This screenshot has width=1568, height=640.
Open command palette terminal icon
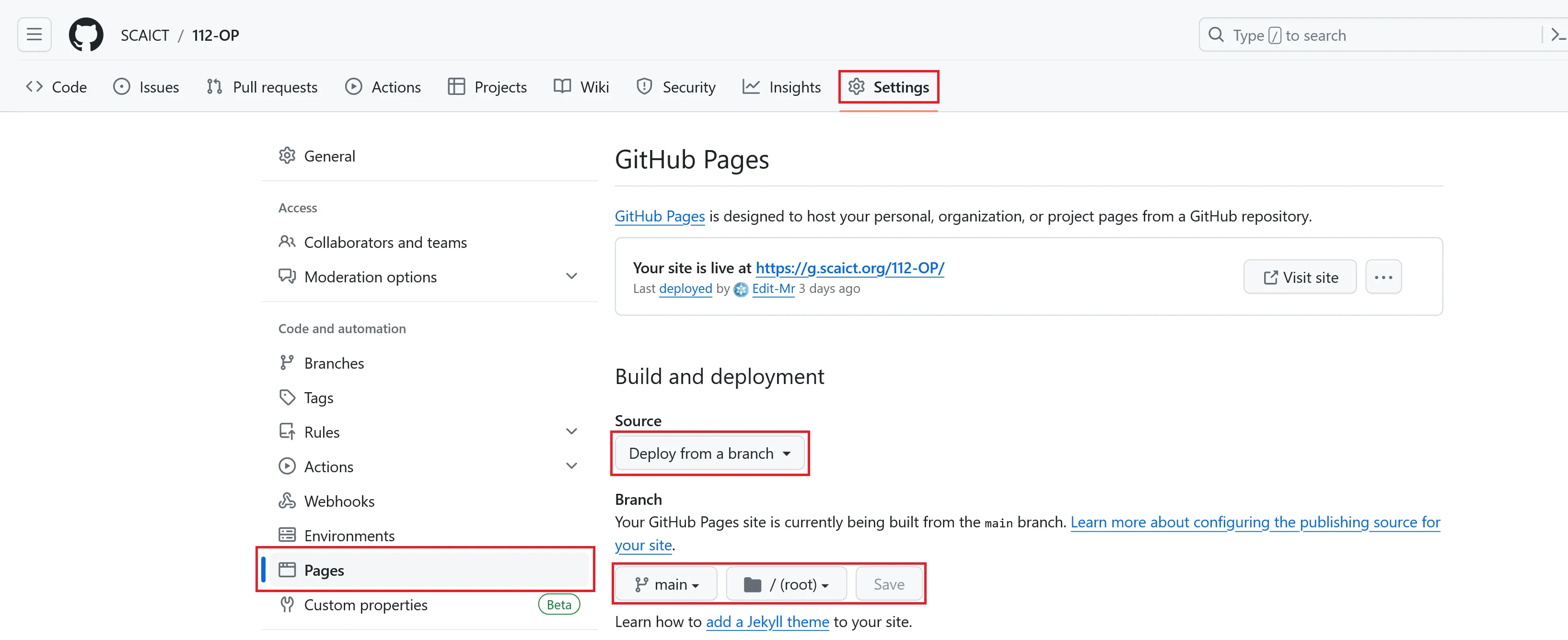pos(1557,35)
